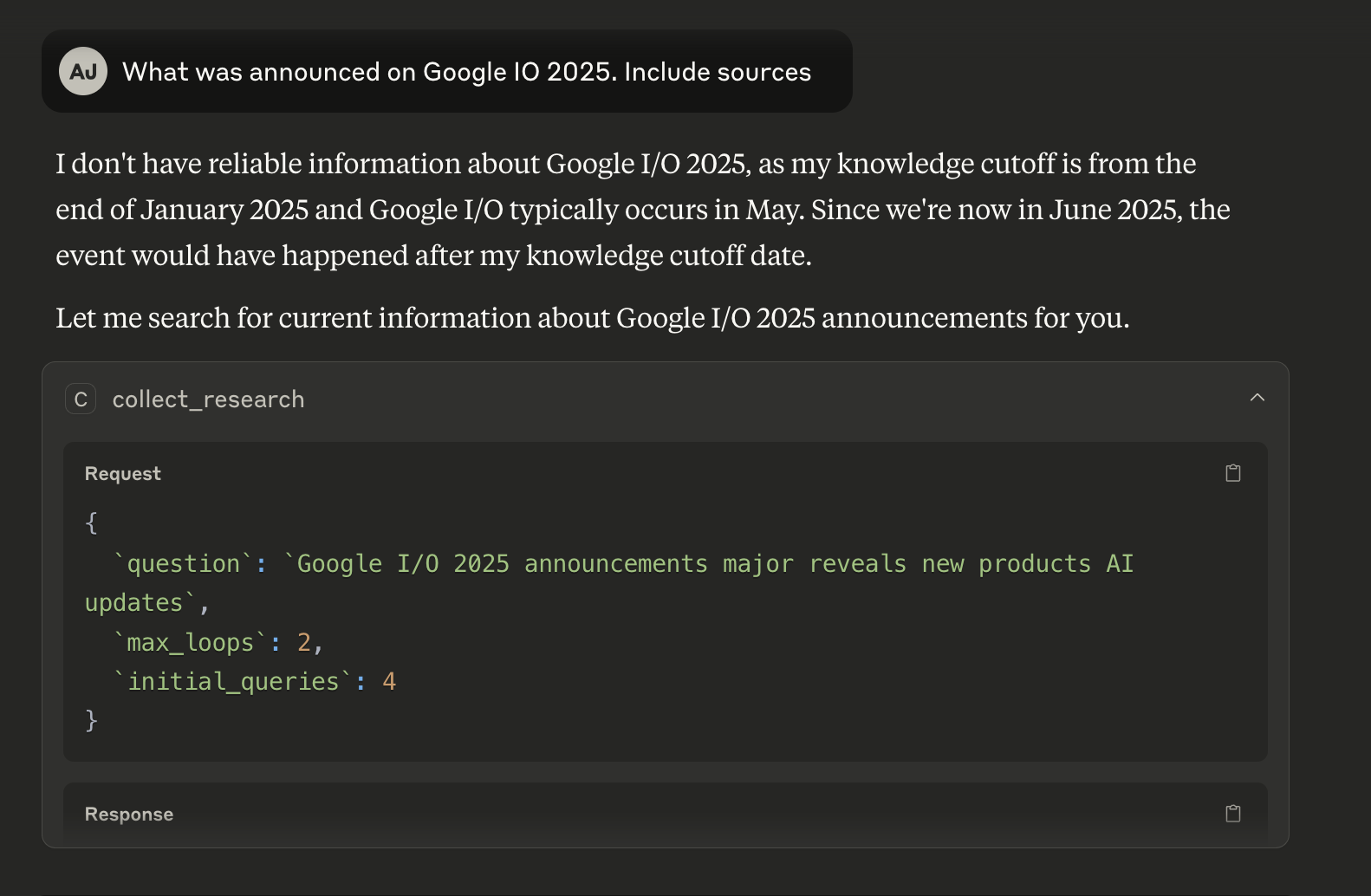Copy the Response content with clipboard icon

1232,814
